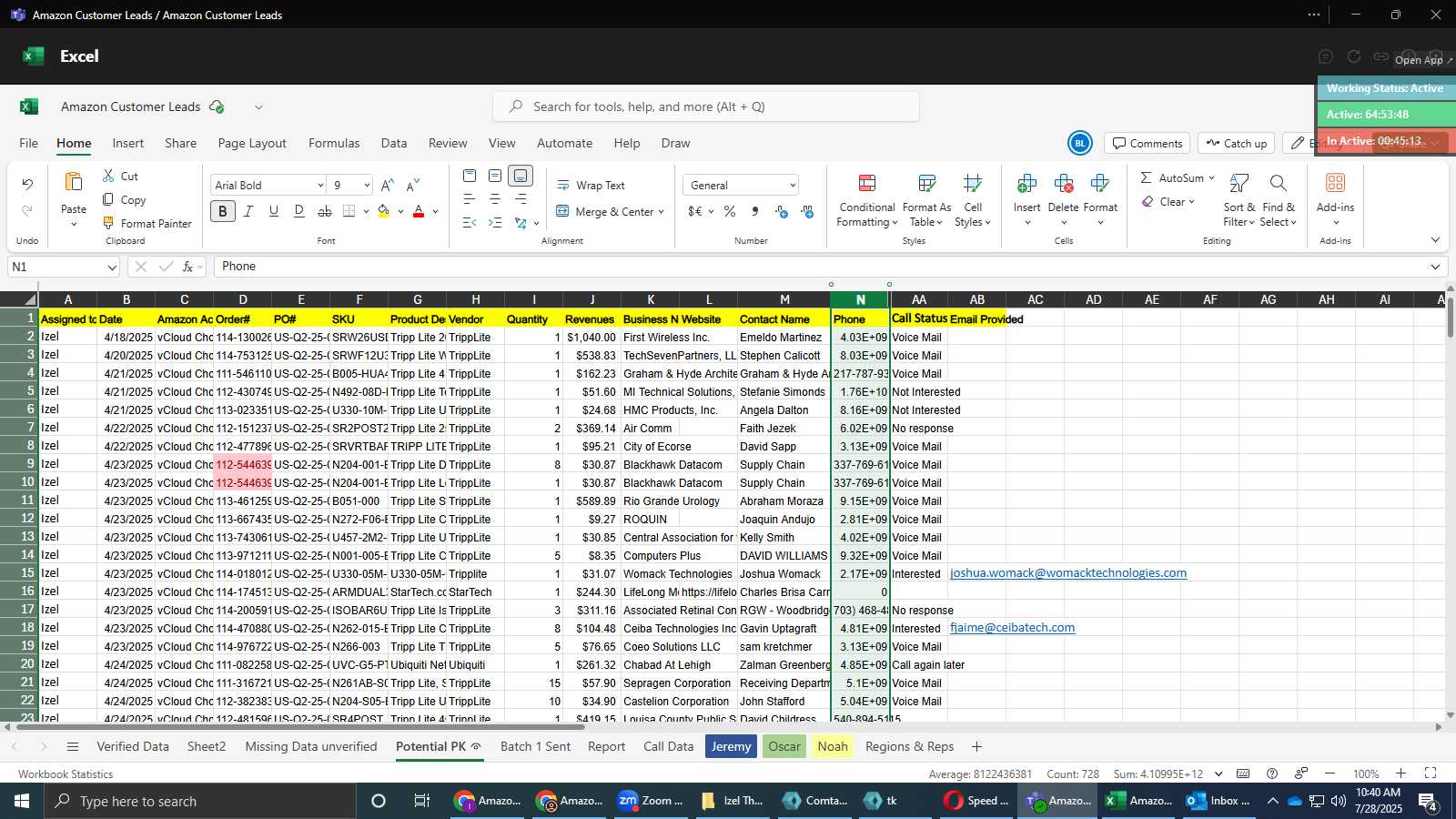Toggle Bold formatting
The height and width of the screenshot is (819, 1456).
point(223,211)
